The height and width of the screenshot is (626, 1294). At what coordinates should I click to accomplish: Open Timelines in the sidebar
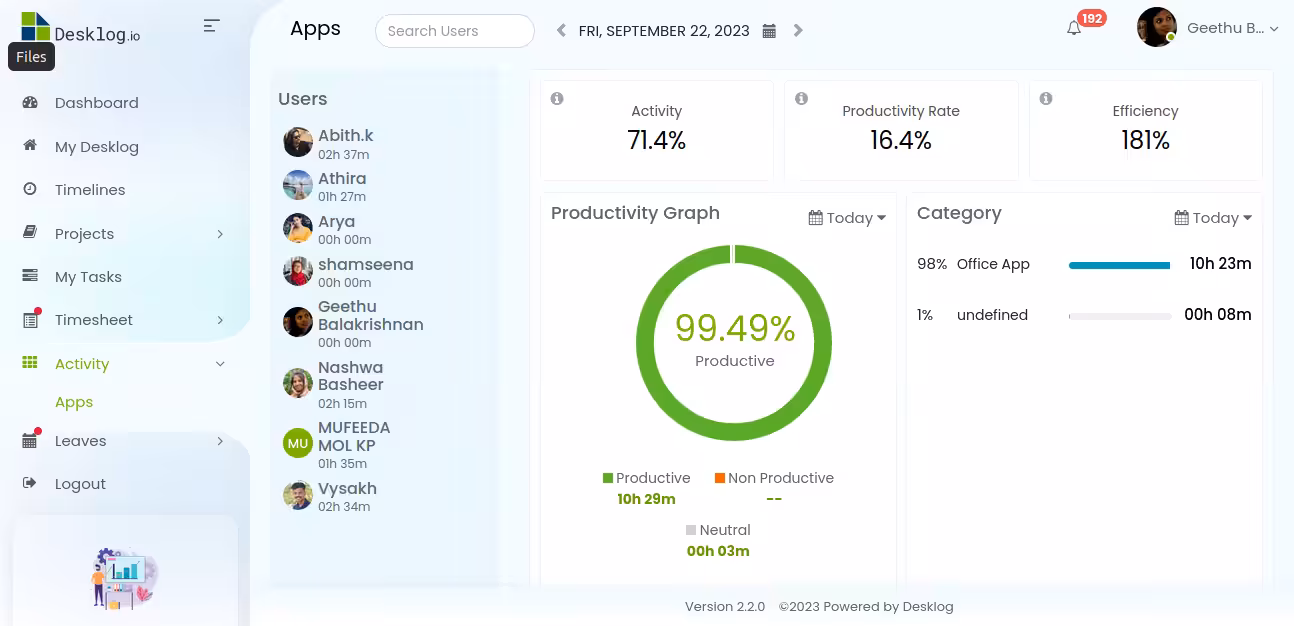[x=90, y=190]
